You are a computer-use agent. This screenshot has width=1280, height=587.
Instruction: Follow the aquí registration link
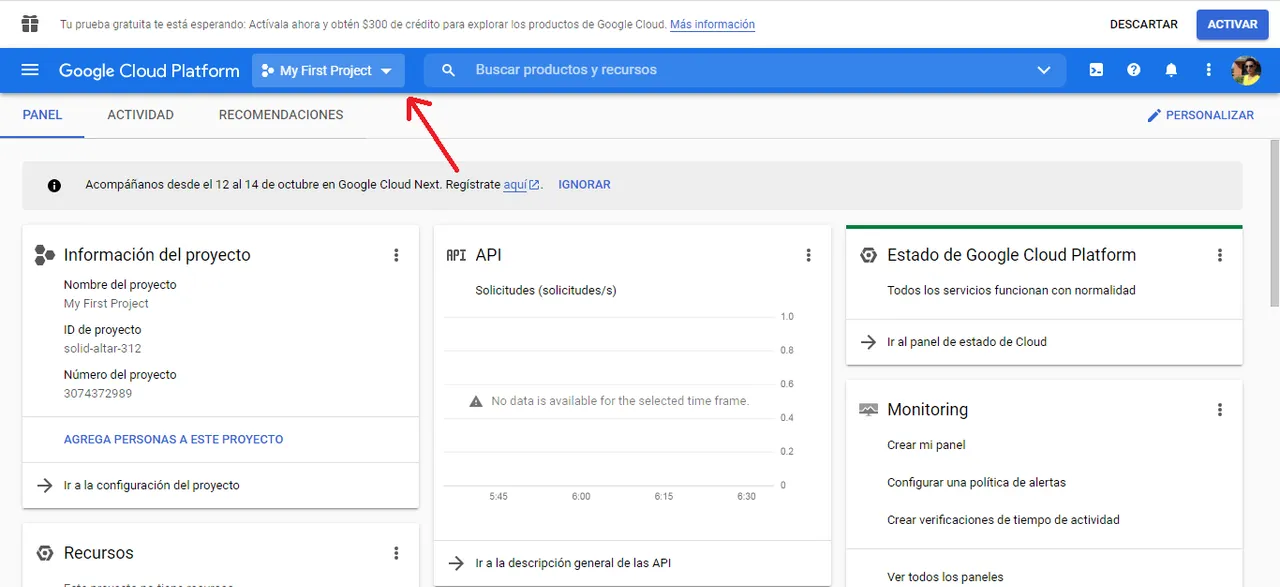[521, 185]
